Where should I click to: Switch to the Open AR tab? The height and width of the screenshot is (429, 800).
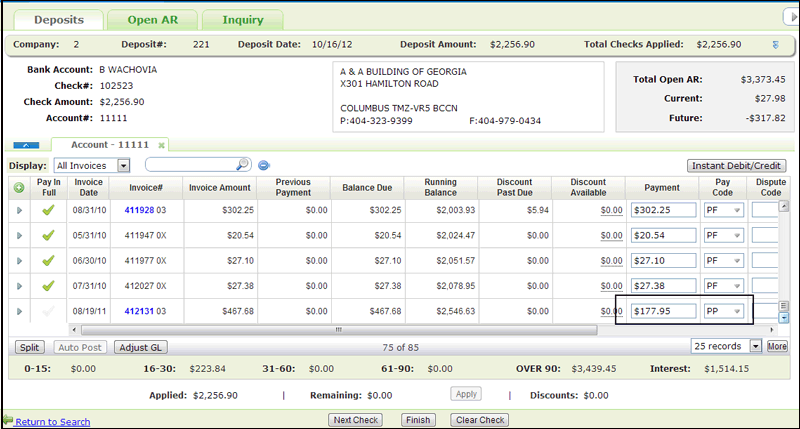click(x=153, y=20)
